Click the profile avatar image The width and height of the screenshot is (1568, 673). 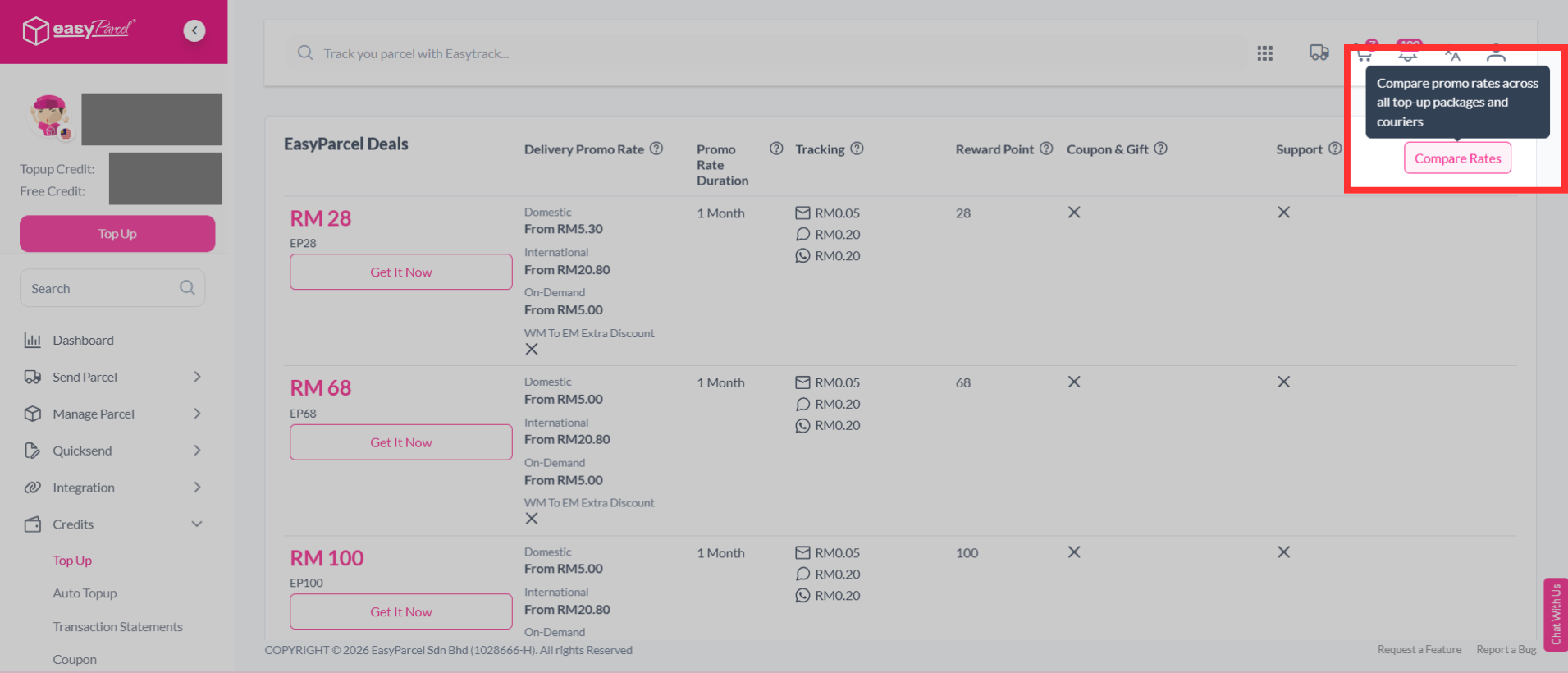pos(50,117)
